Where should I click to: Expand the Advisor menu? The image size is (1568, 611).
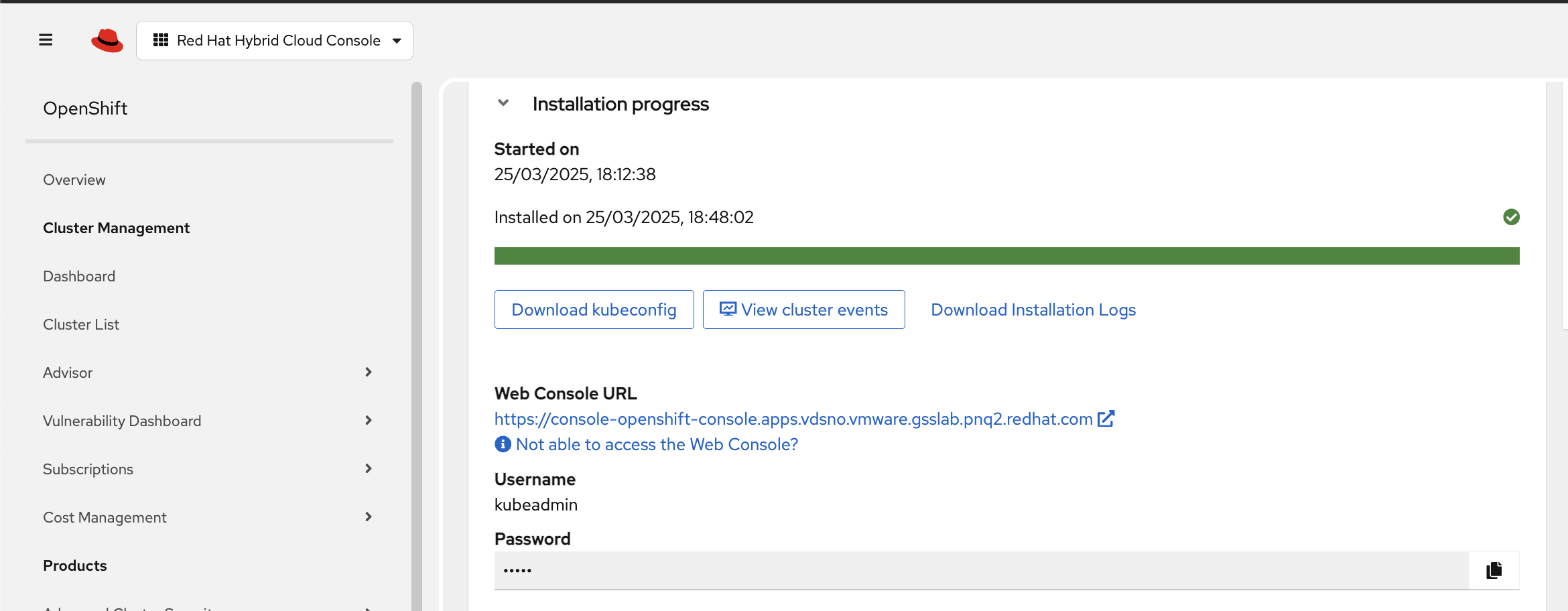coord(368,372)
